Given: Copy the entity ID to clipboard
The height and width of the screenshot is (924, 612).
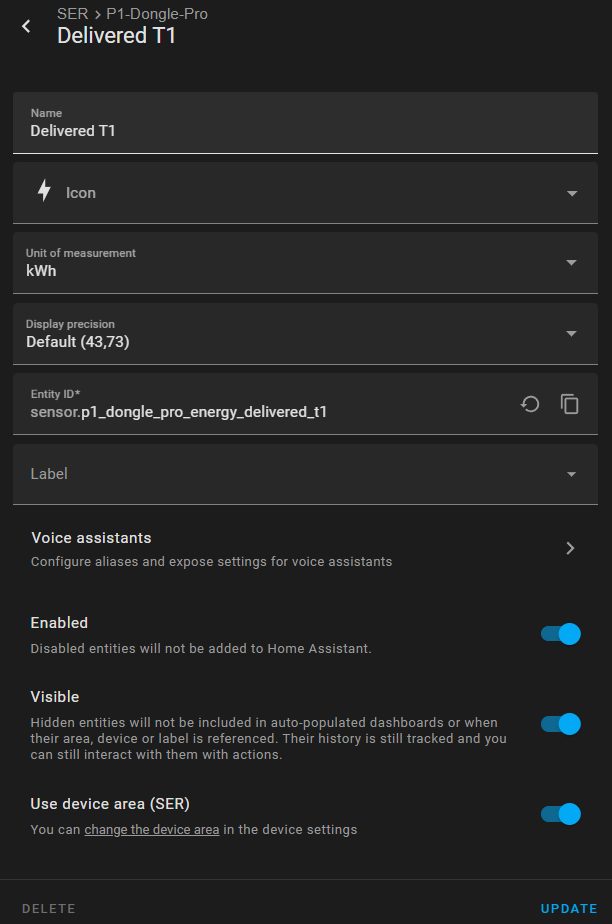Looking at the screenshot, I should click(570, 404).
